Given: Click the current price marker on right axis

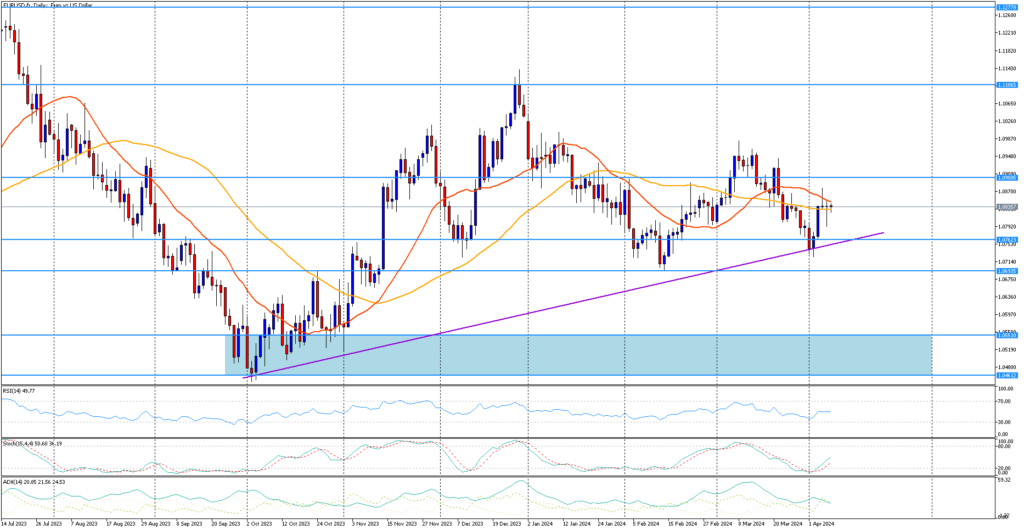Looking at the screenshot, I should point(1007,207).
